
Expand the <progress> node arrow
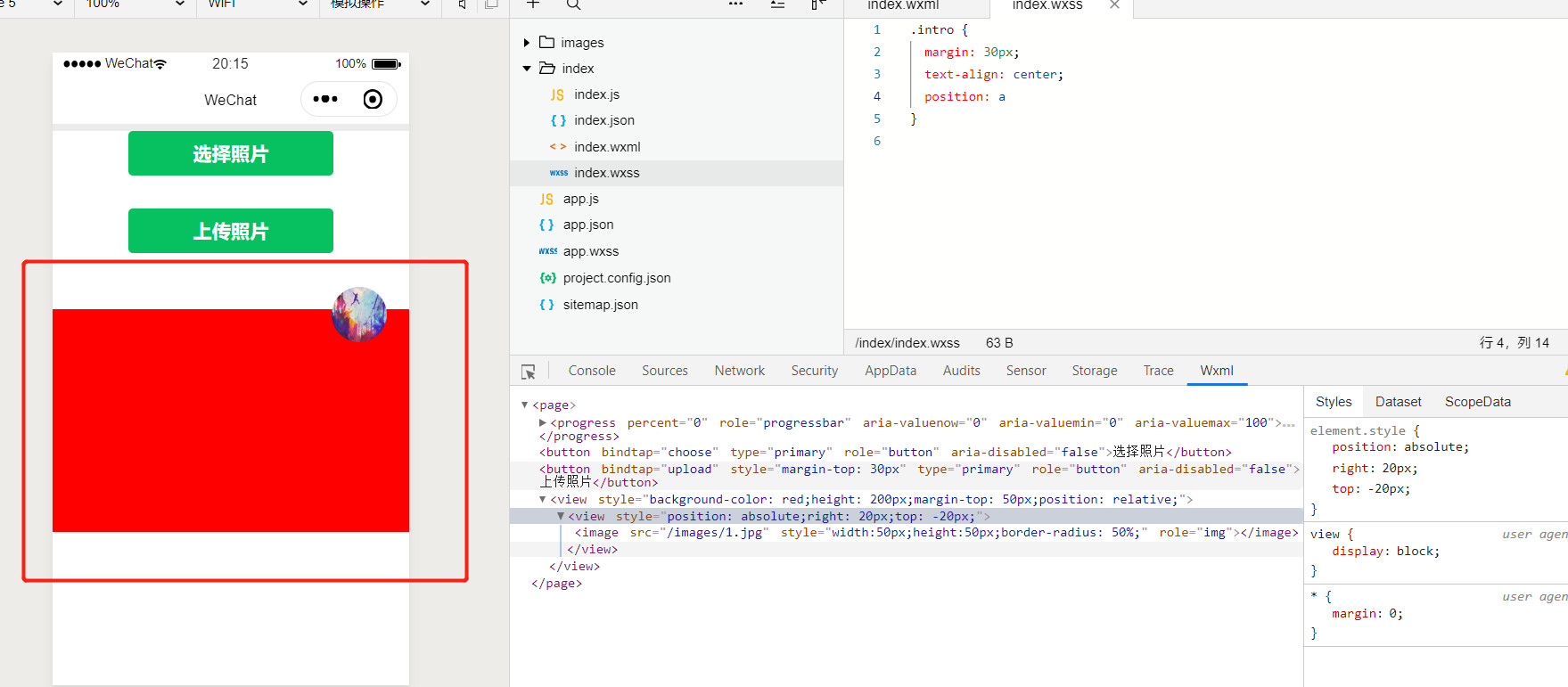[543, 422]
